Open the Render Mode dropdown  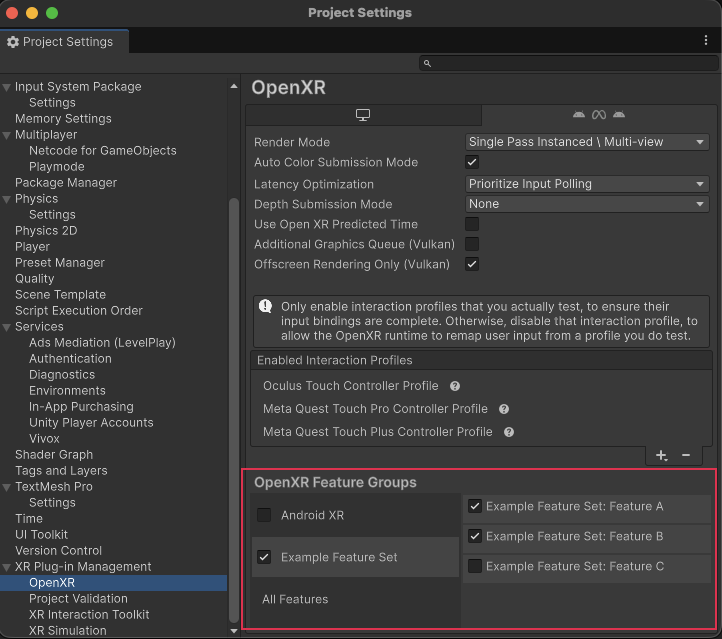point(587,142)
